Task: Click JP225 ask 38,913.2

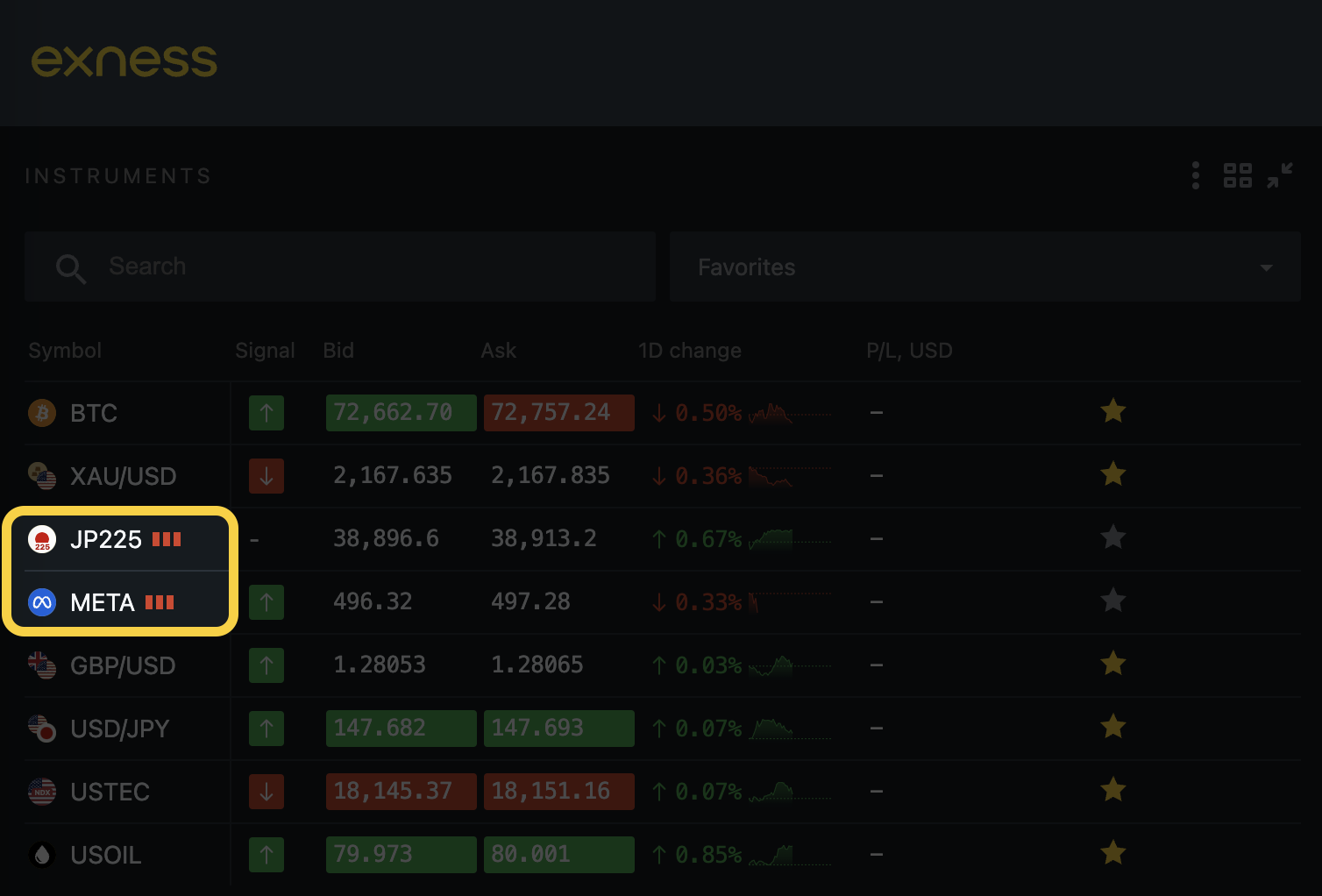Action: pyautogui.click(x=544, y=538)
